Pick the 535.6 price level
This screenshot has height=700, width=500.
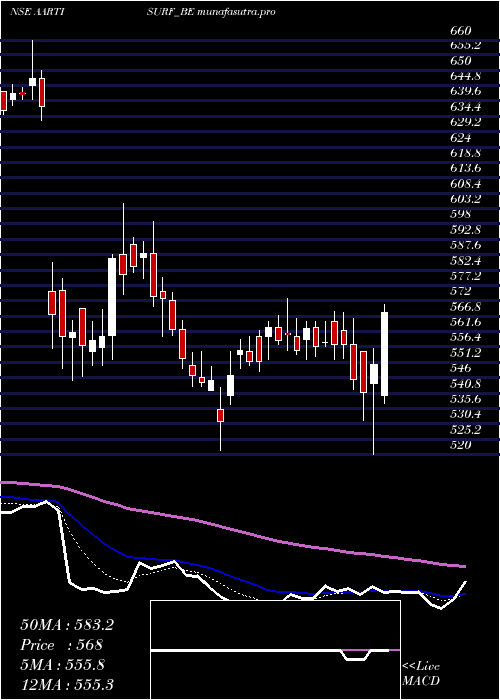click(x=466, y=399)
